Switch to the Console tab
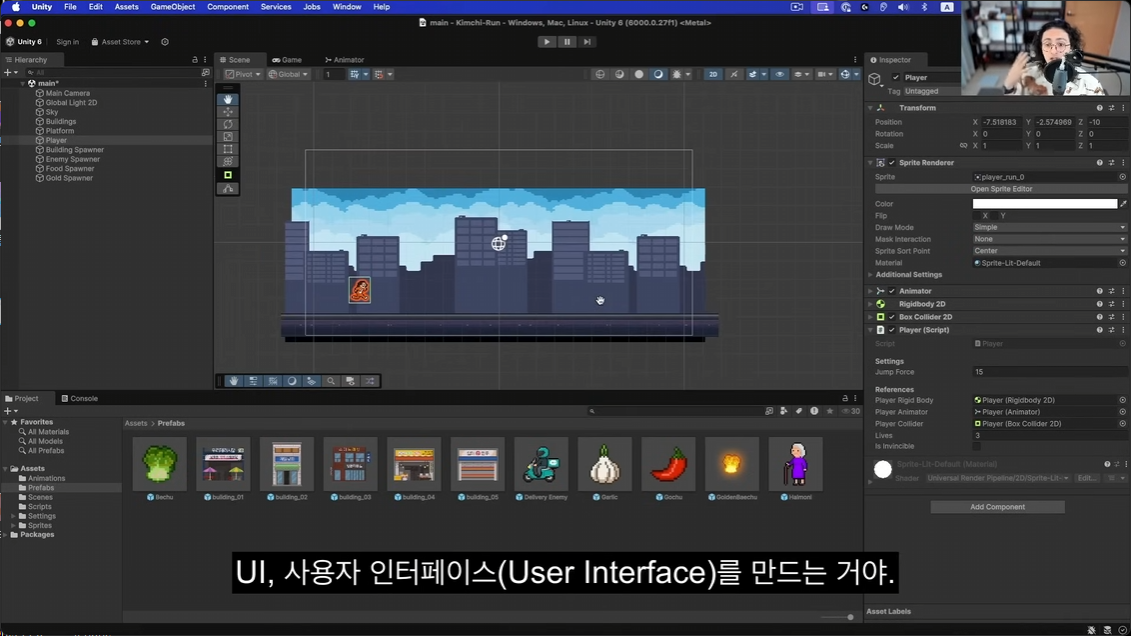The height and width of the screenshot is (636, 1131). 79,398
